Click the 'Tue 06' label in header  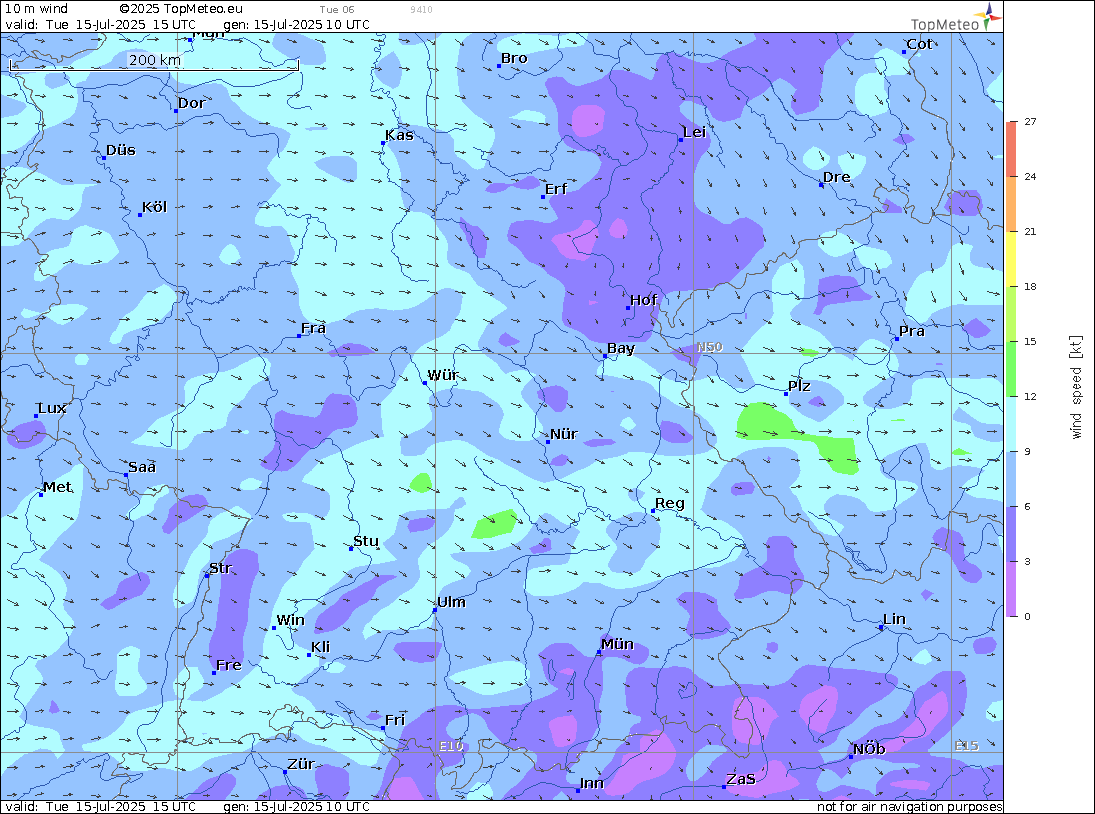click(x=337, y=10)
